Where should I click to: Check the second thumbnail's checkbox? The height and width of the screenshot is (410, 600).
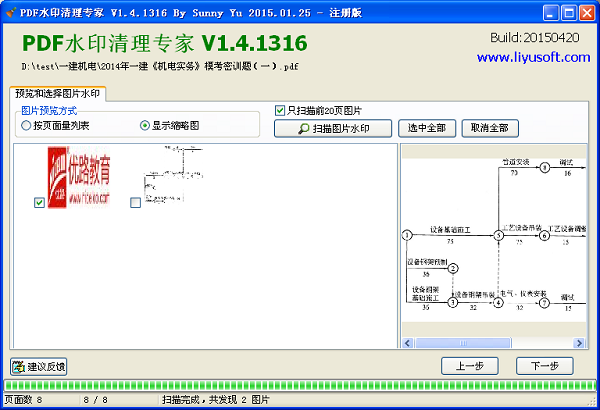[135, 203]
